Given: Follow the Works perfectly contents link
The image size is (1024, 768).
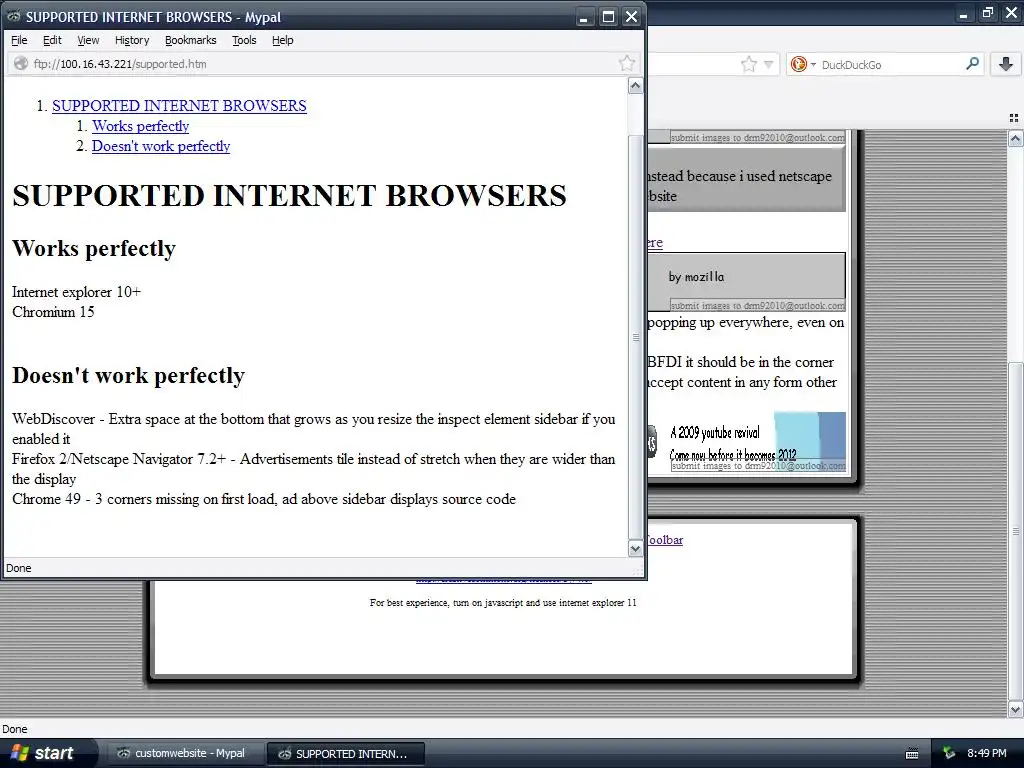Looking at the screenshot, I should tap(140, 126).
